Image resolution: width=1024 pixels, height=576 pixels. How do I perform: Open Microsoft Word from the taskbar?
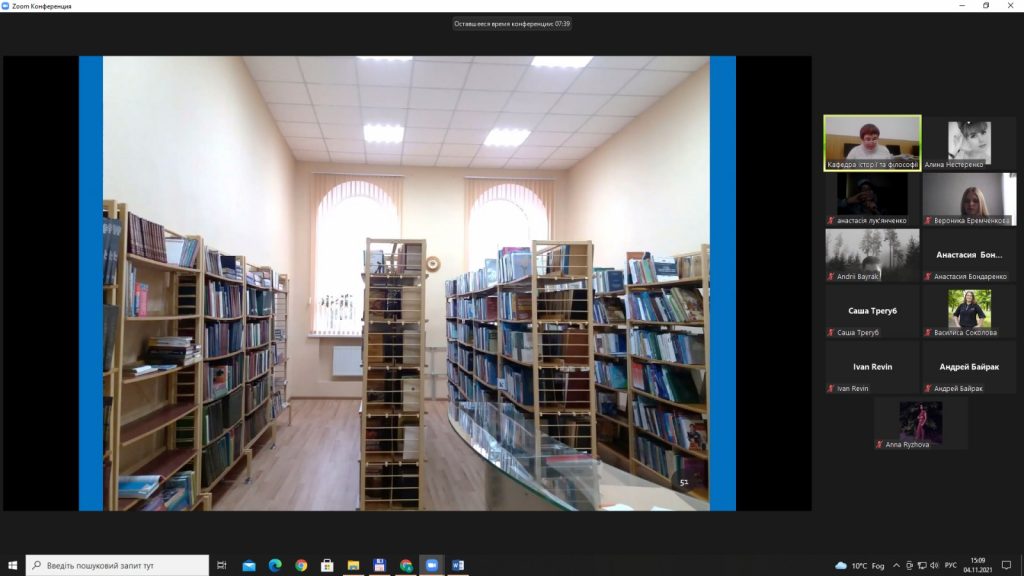coord(458,565)
